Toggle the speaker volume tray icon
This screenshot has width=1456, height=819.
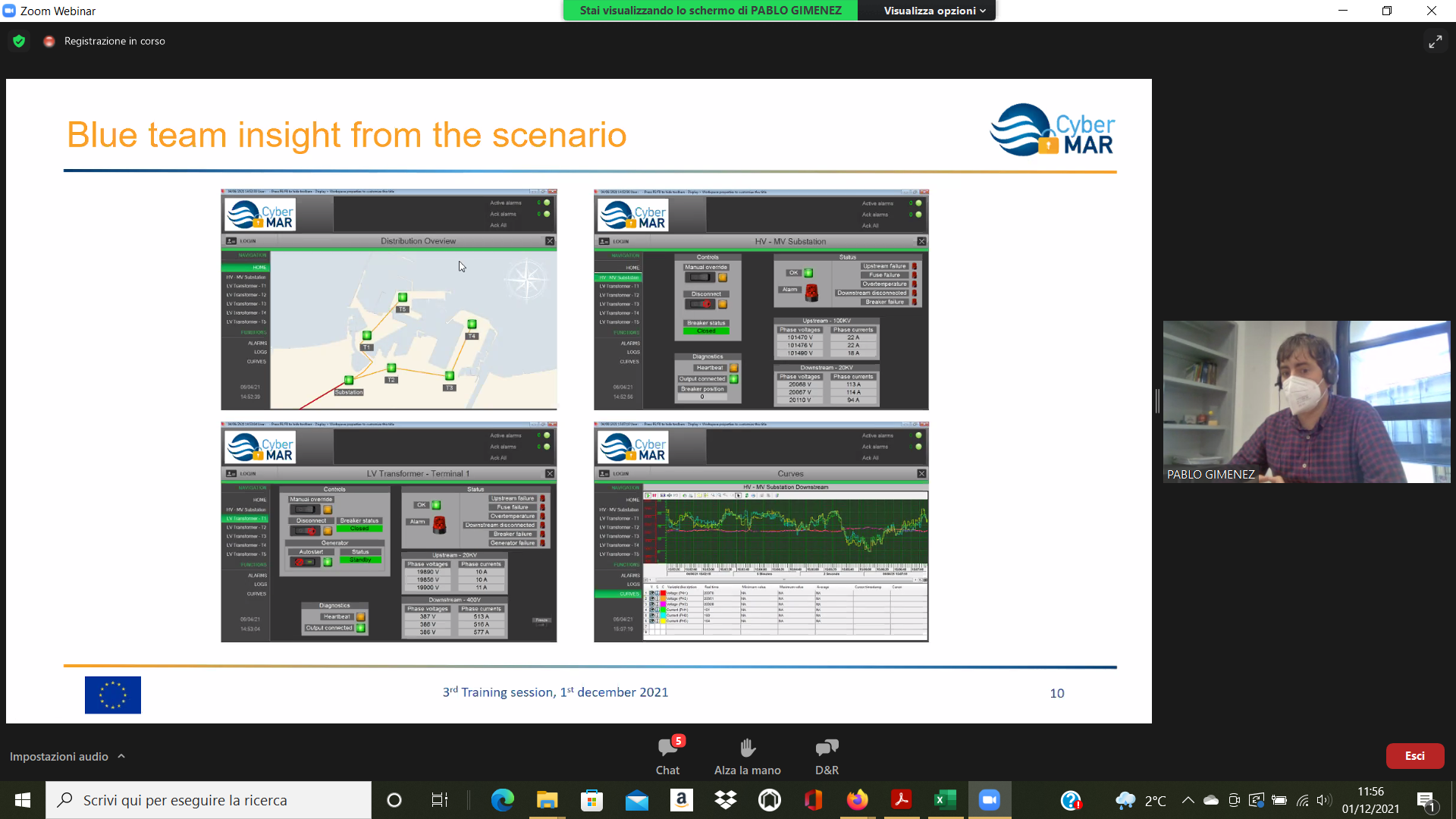coord(1323,800)
